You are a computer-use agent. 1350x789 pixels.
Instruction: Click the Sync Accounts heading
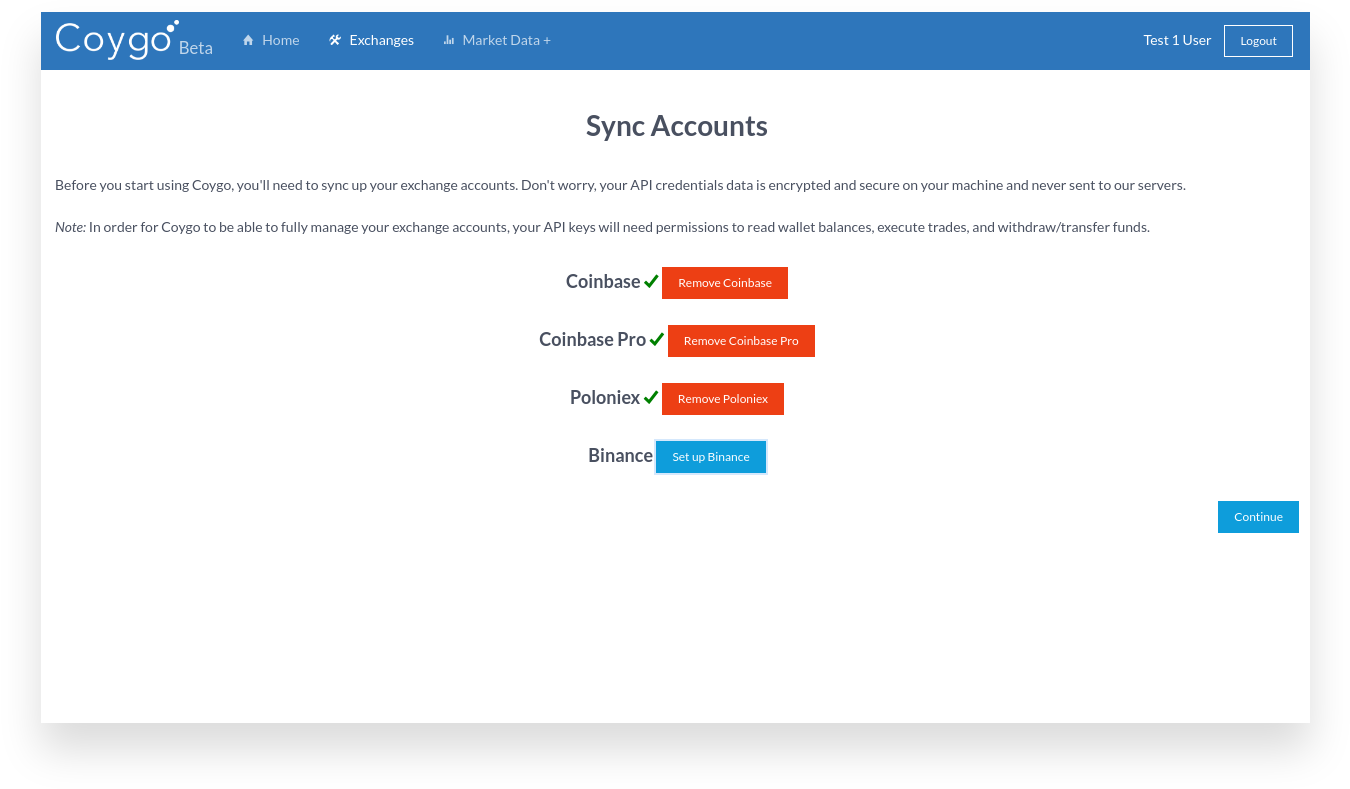click(x=677, y=126)
